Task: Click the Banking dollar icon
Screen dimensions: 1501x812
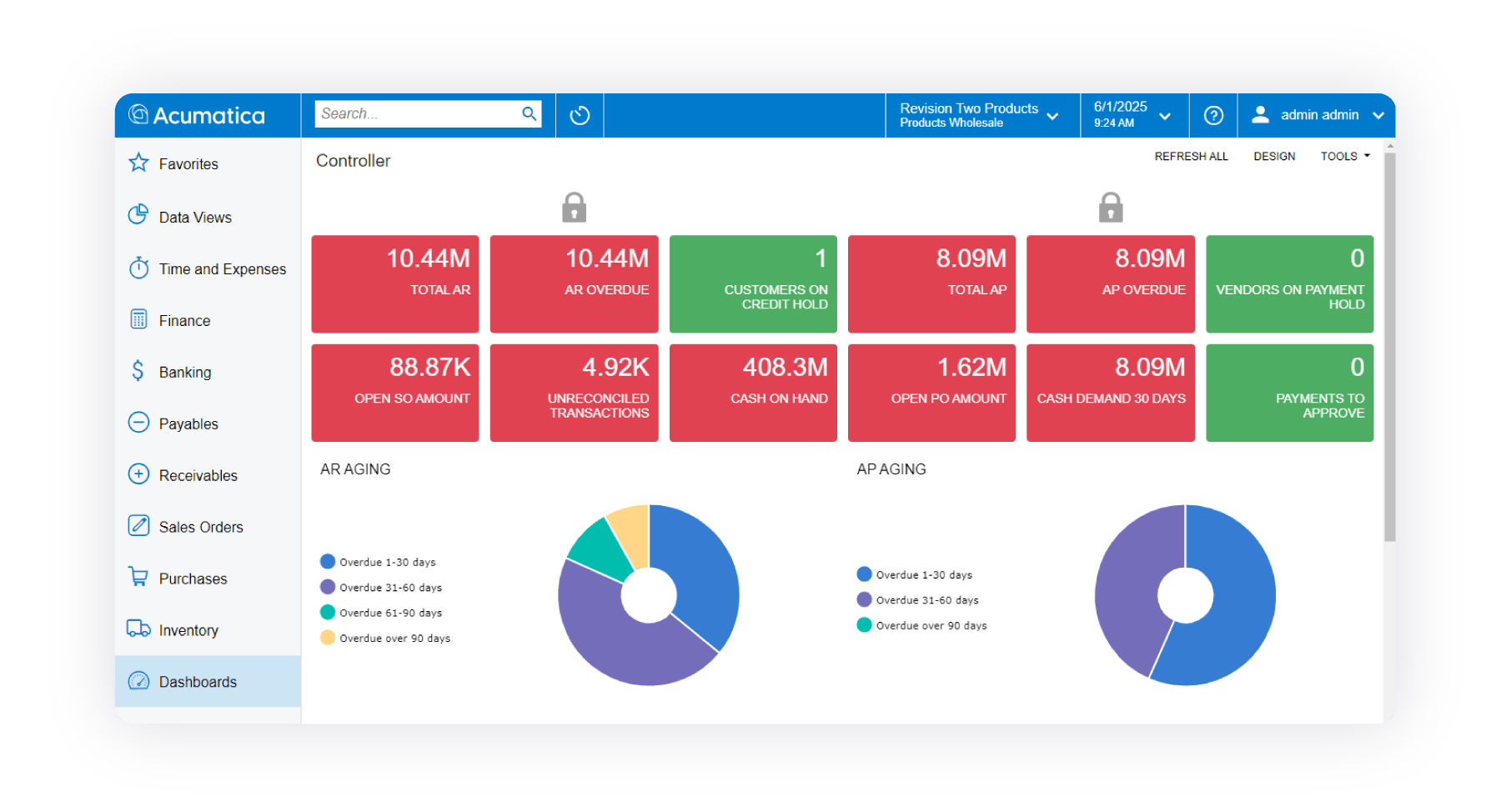Action: point(138,370)
